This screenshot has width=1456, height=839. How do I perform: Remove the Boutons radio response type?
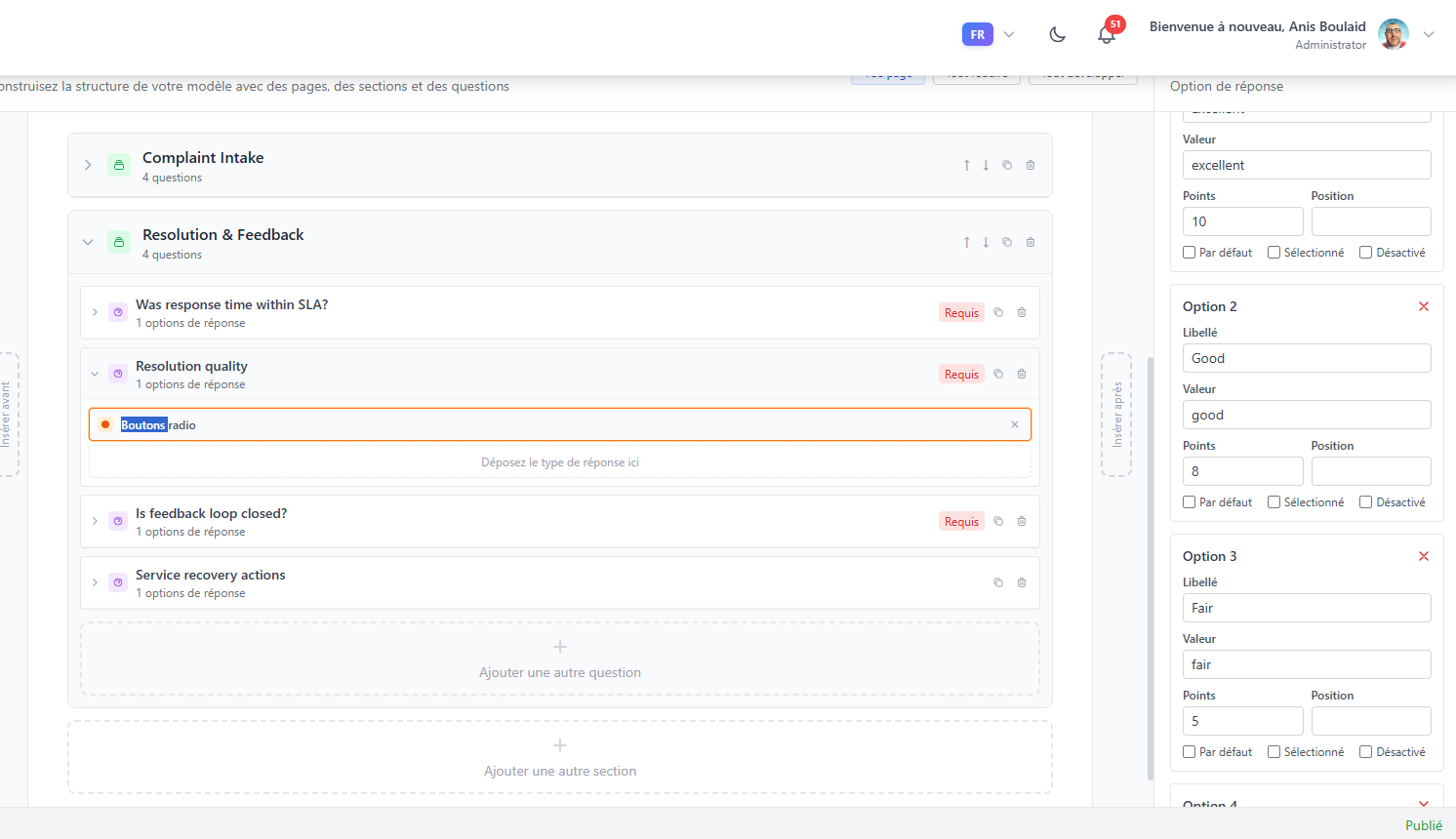pos(1015,424)
